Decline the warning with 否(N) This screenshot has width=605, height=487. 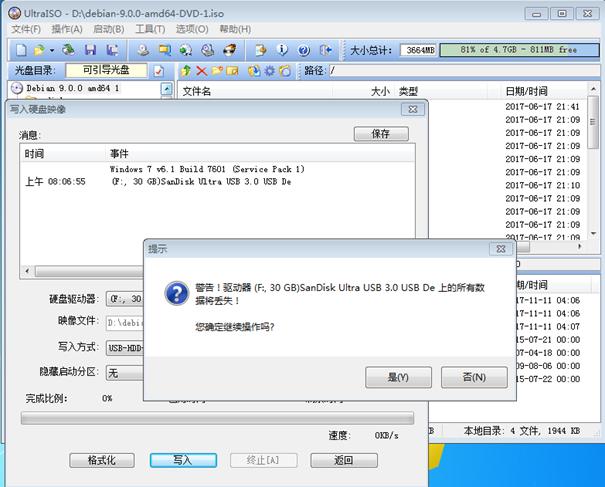coord(474,377)
